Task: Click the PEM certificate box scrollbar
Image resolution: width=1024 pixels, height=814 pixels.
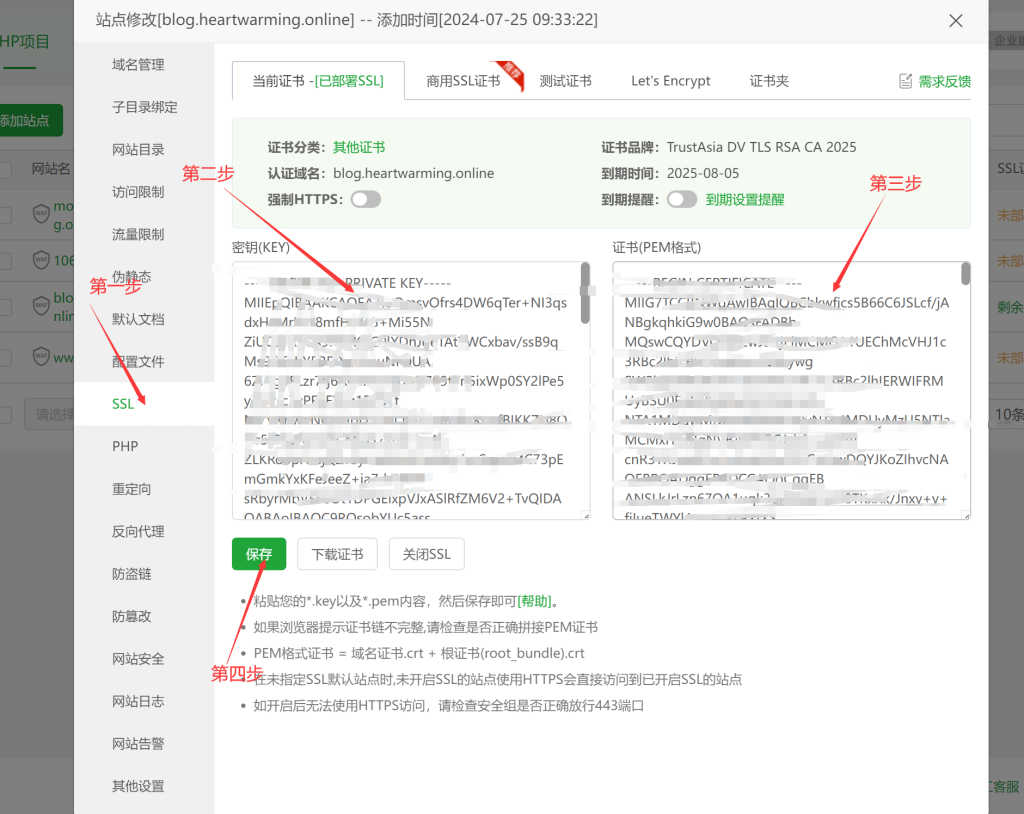Action: 965,275
